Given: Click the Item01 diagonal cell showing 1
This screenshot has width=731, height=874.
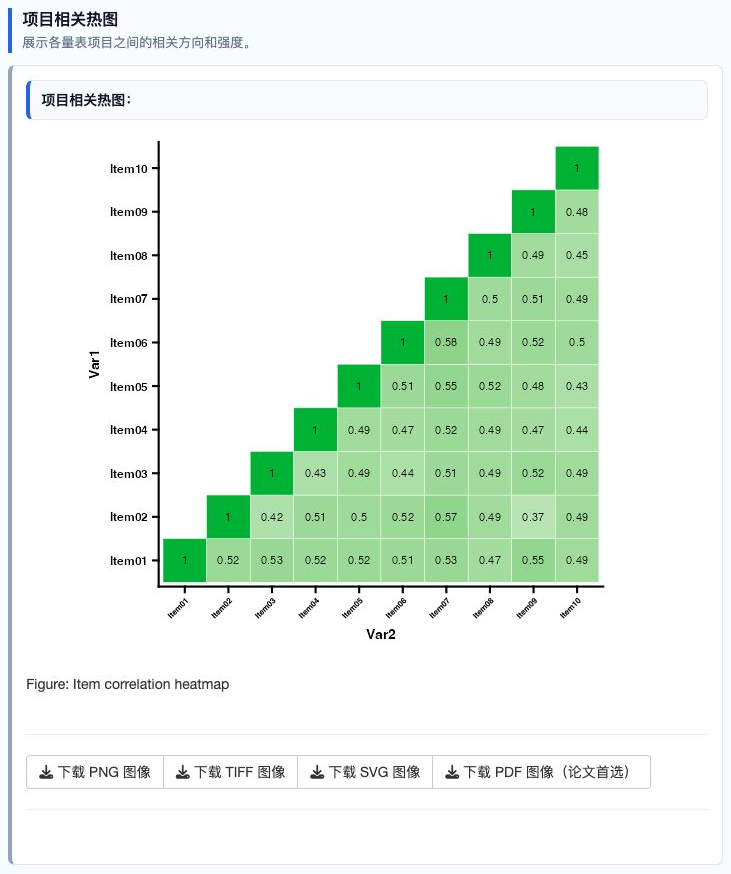Looking at the screenshot, I should tap(185, 560).
